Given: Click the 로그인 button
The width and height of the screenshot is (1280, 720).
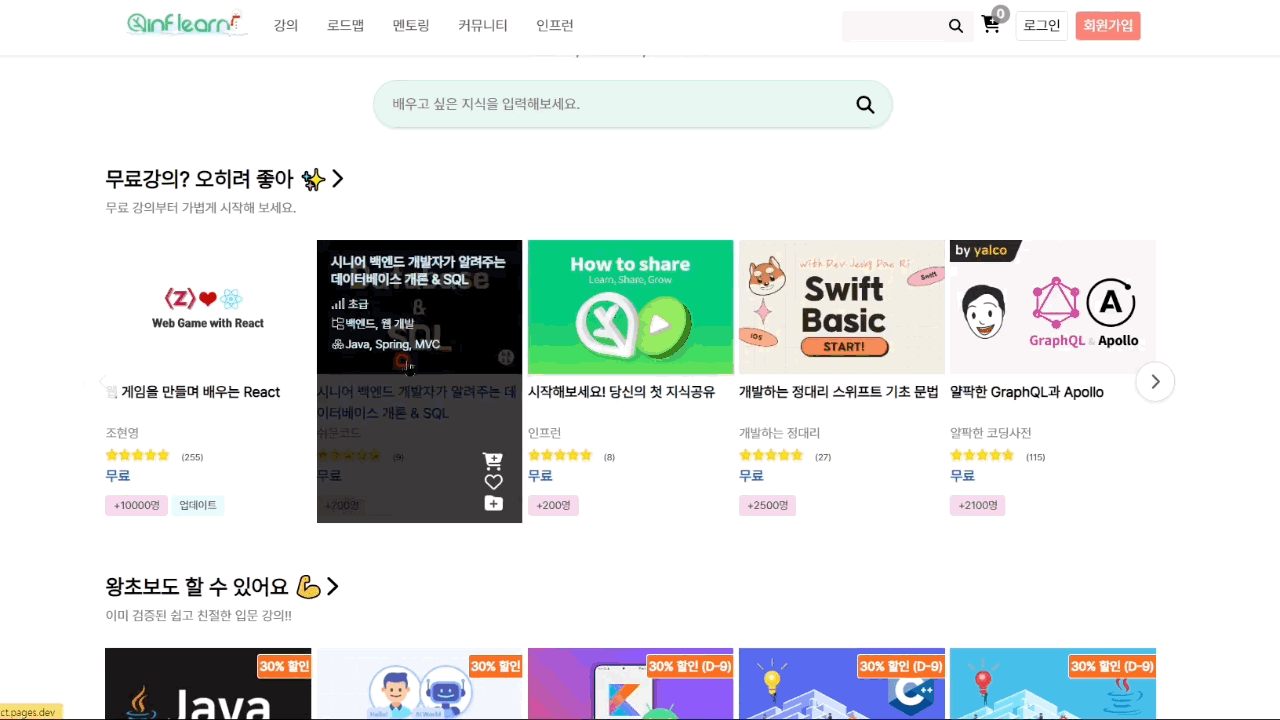Looking at the screenshot, I should (1041, 26).
